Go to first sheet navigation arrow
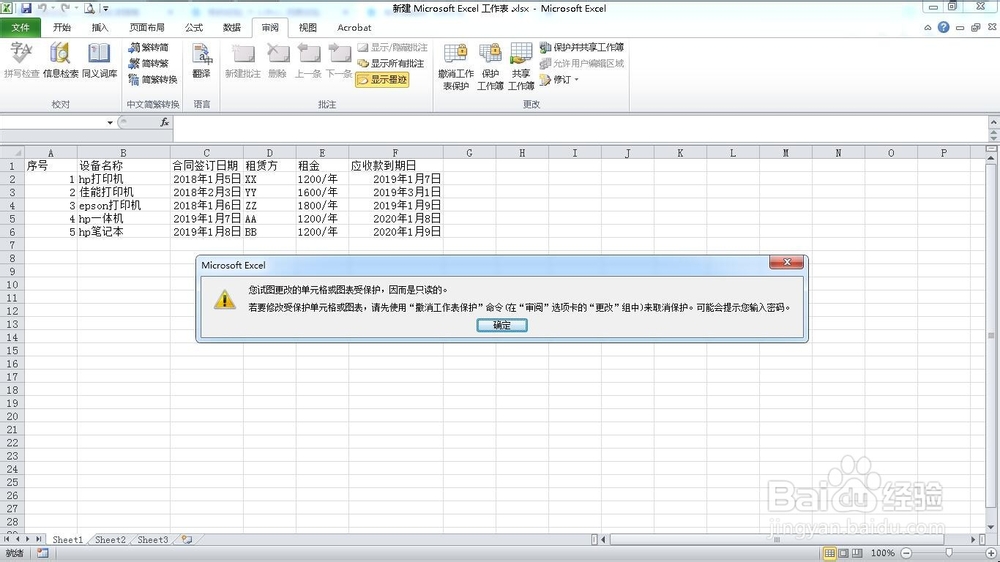This screenshot has height=562, width=1000. click(x=7, y=540)
